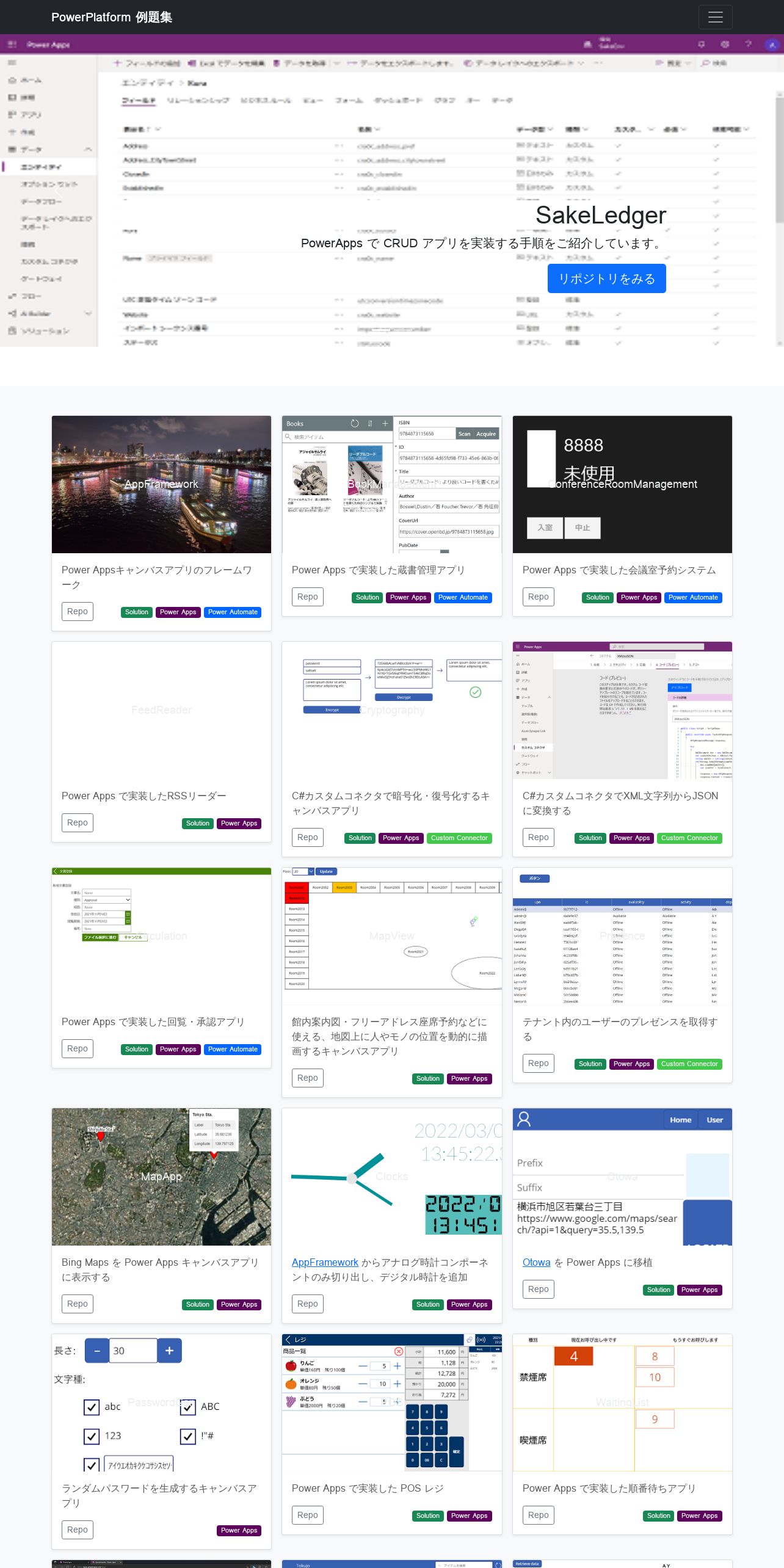Click Power Apps badge on the 順番待ちアプリ card
784x1568 pixels.
(x=700, y=1515)
